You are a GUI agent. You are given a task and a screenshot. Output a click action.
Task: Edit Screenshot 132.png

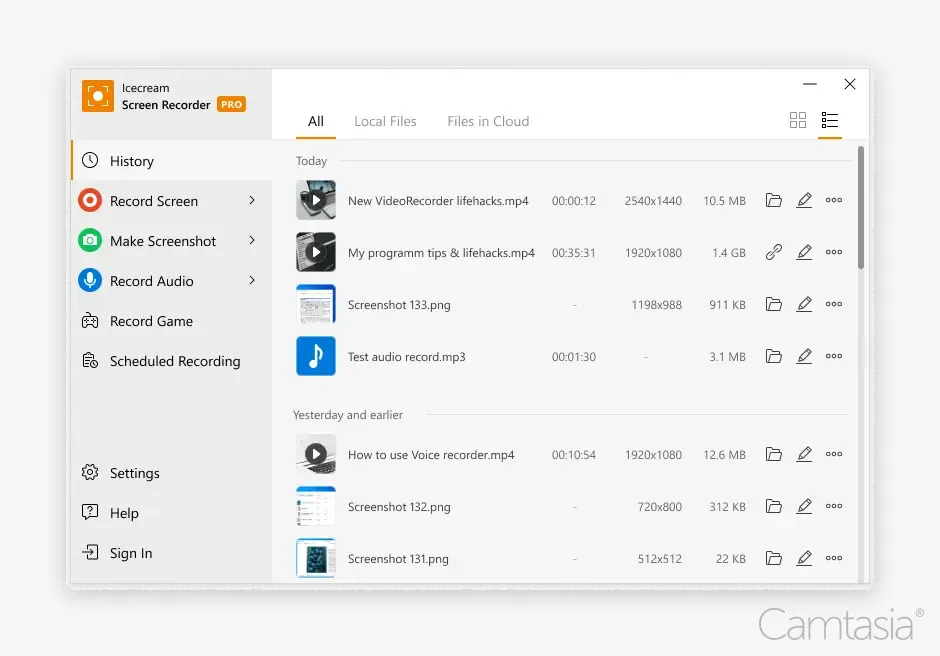point(804,506)
